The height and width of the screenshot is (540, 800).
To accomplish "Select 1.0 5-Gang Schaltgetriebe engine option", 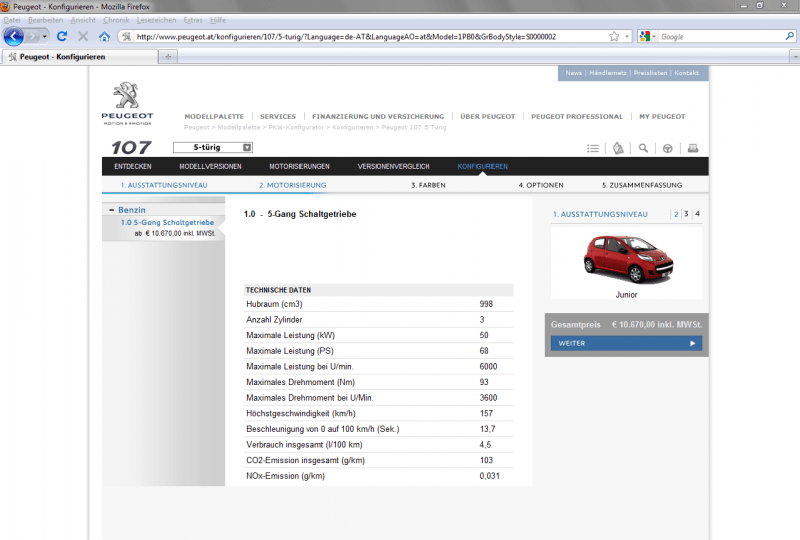I will (x=167, y=223).
